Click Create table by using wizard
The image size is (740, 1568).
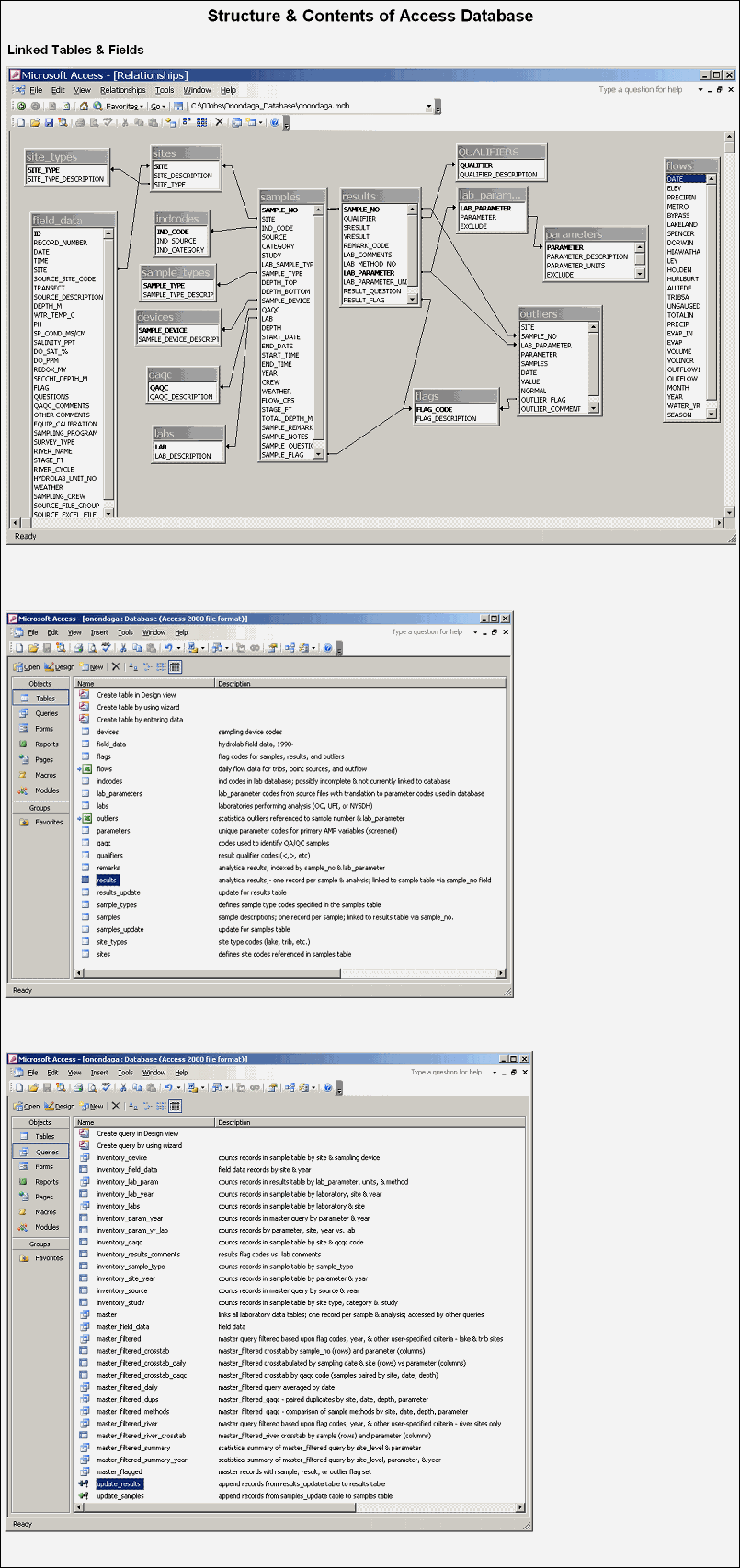pyautogui.click(x=138, y=707)
